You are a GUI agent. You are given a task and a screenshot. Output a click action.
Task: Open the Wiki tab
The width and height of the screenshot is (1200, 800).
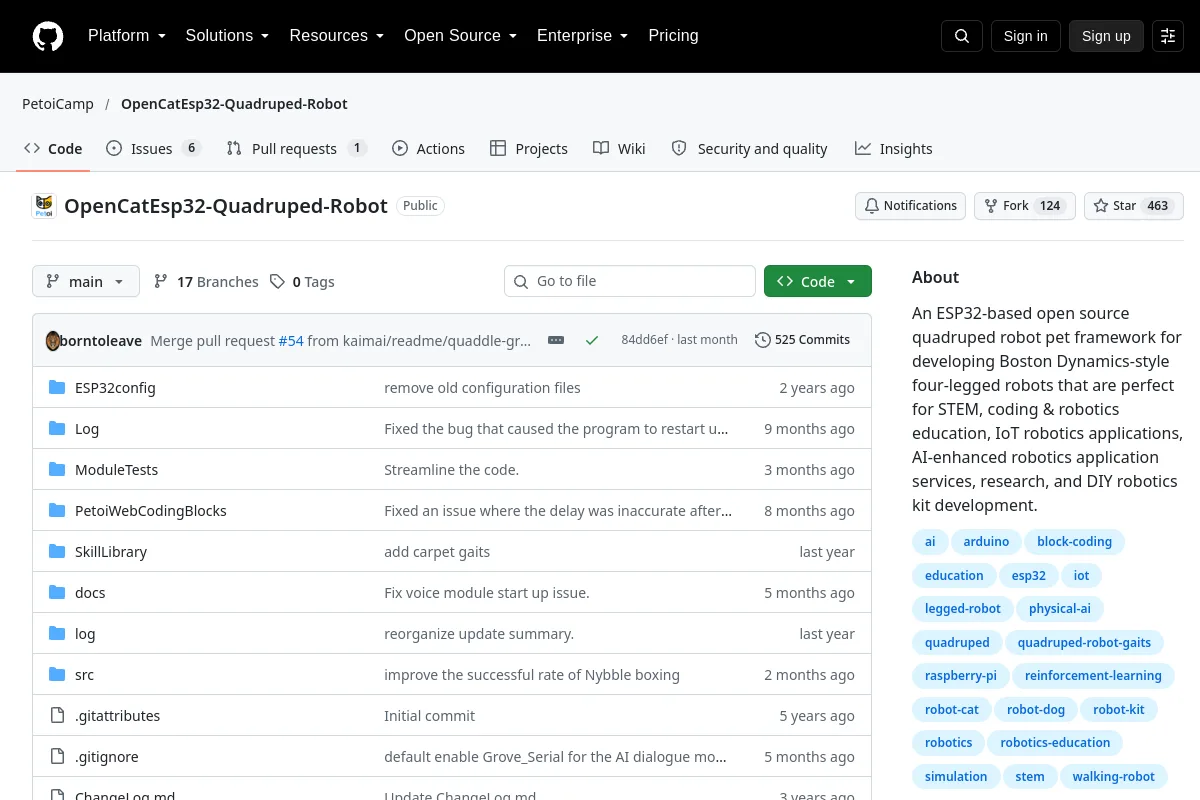[619, 148]
